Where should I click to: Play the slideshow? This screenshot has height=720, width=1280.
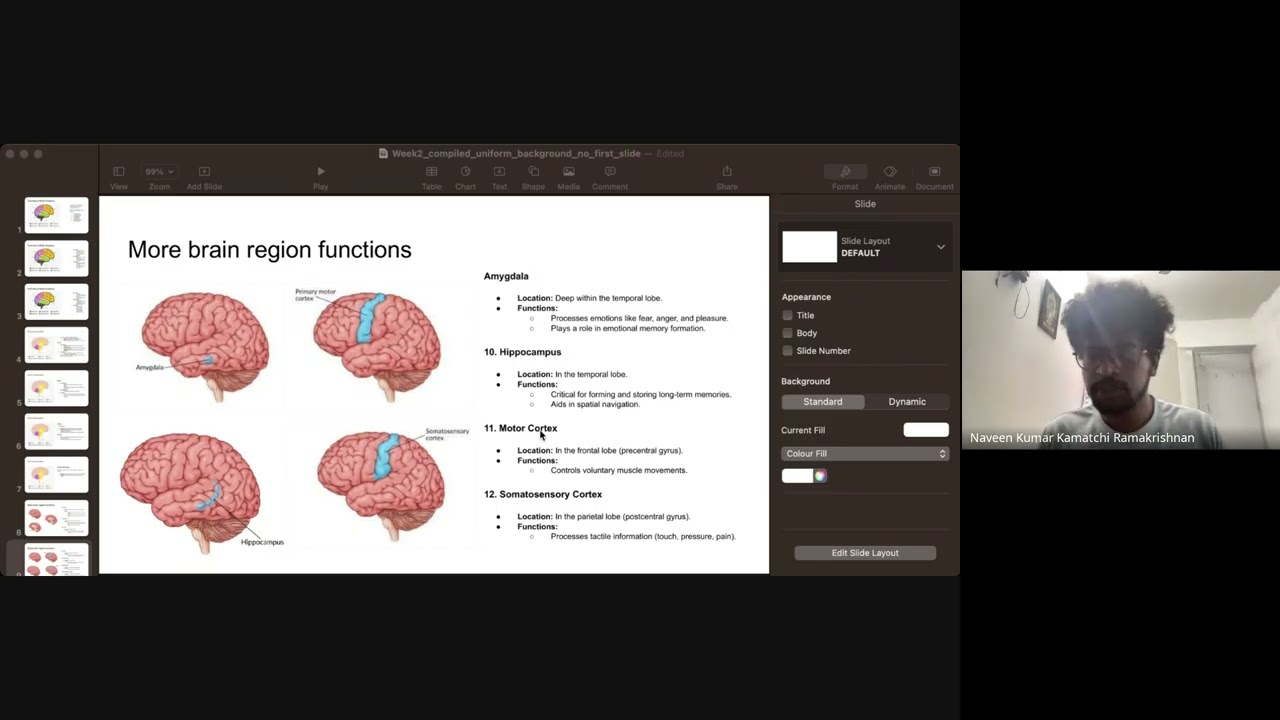(320, 177)
